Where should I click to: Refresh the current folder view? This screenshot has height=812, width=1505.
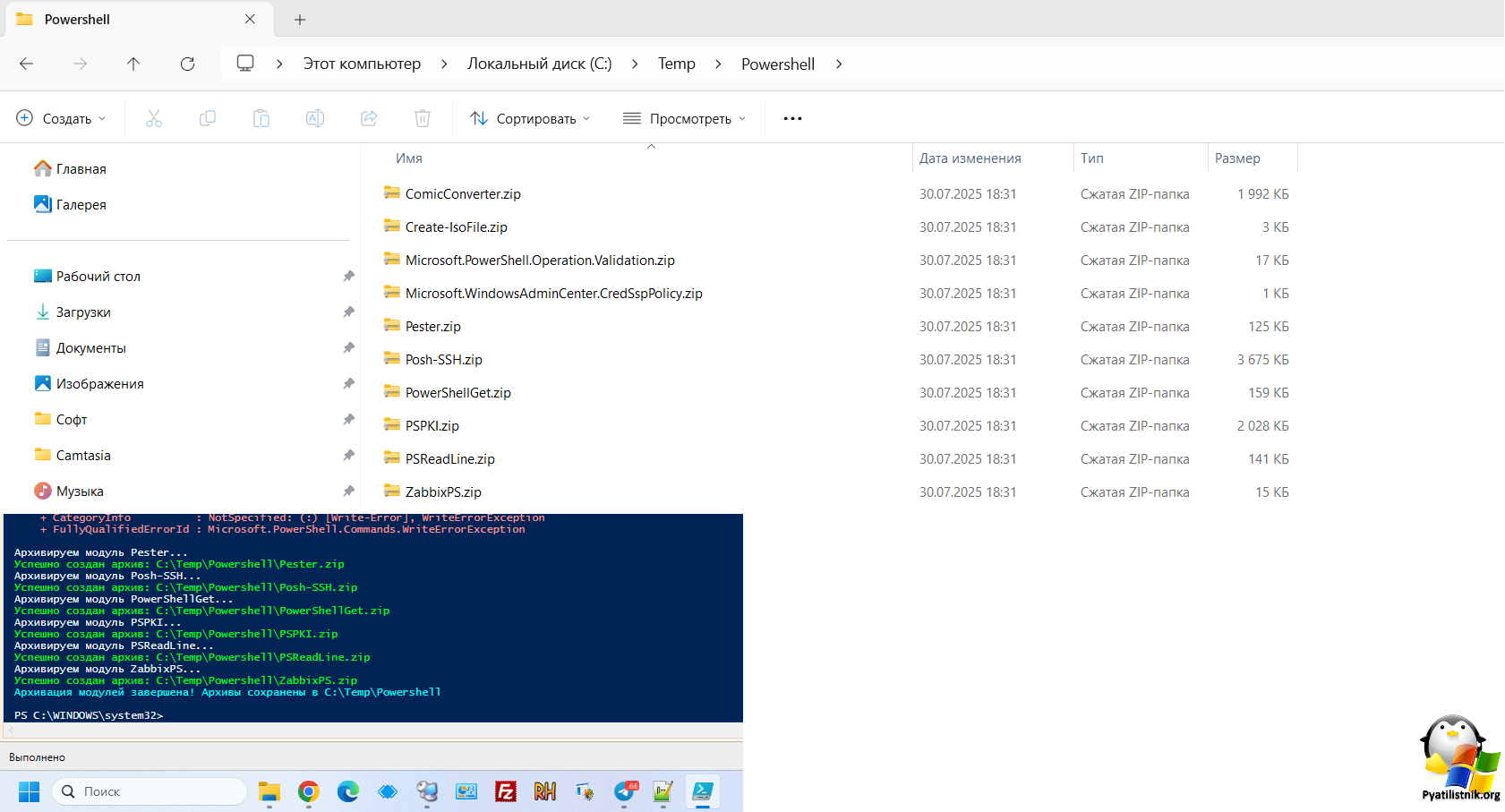(x=187, y=64)
